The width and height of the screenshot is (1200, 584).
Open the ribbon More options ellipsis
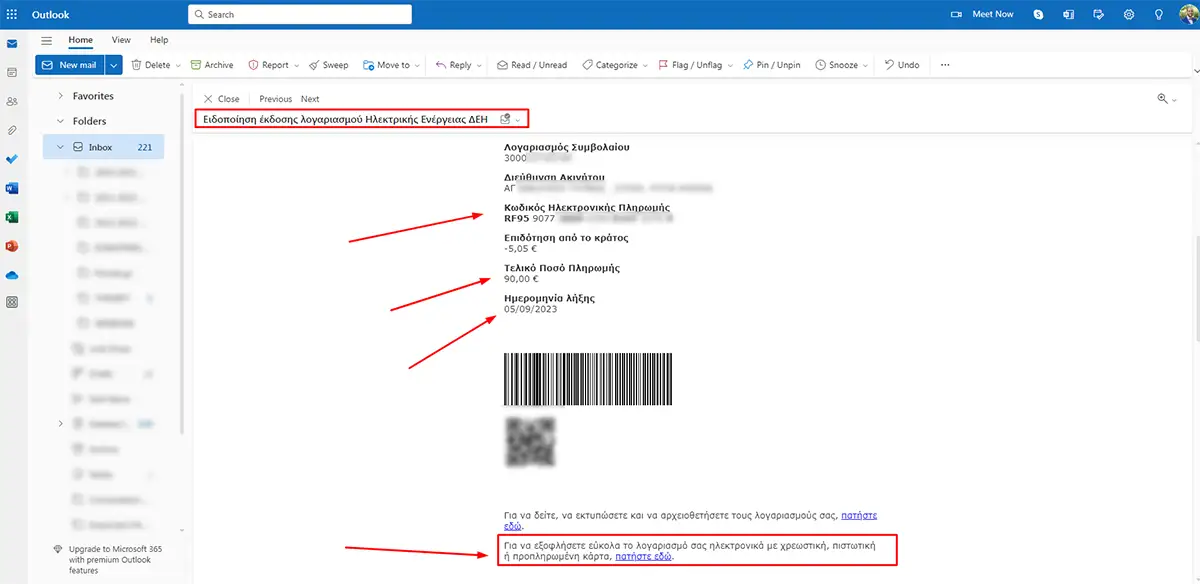[x=945, y=65]
